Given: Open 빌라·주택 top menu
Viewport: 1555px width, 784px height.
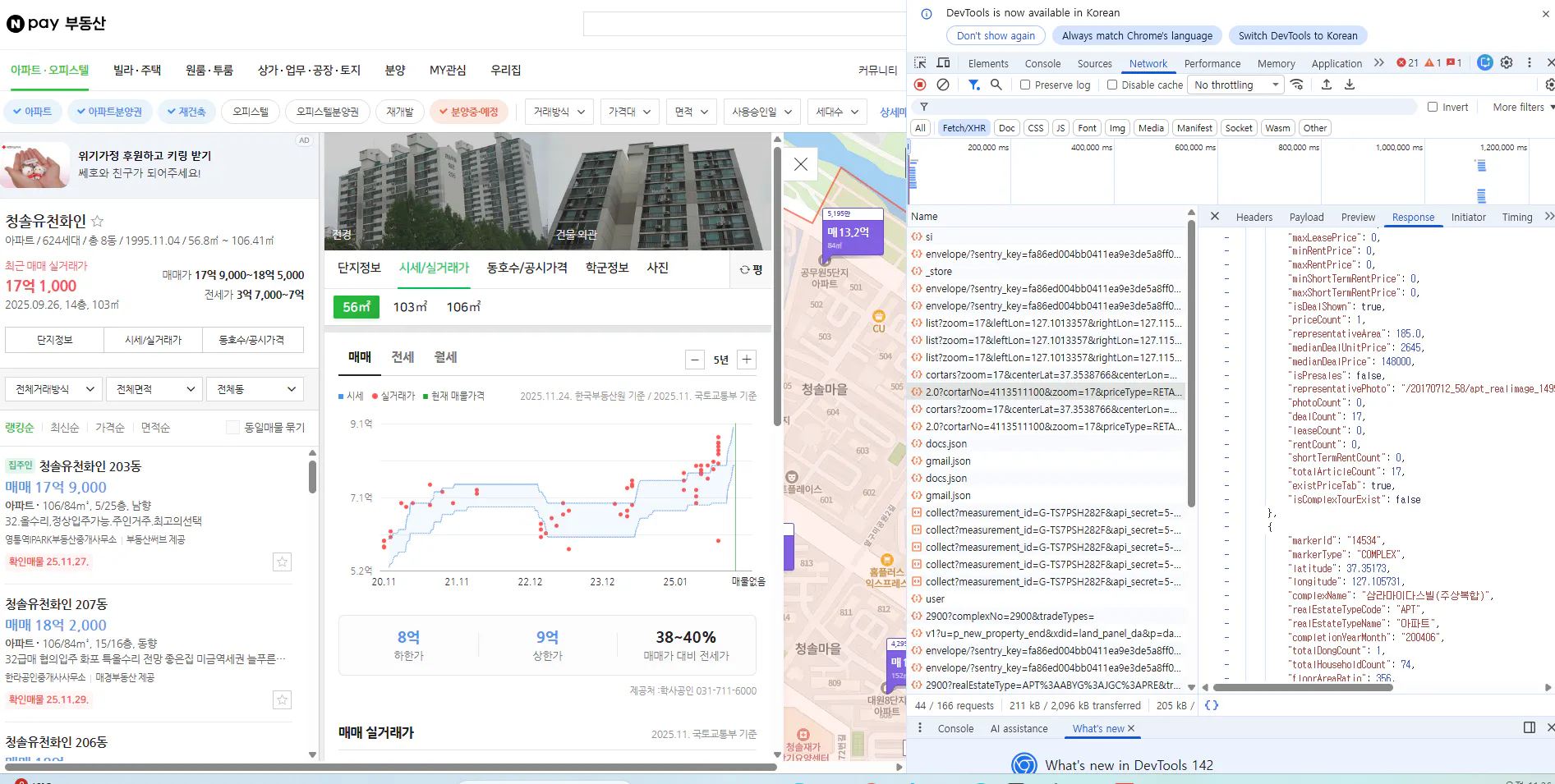Looking at the screenshot, I should (137, 70).
